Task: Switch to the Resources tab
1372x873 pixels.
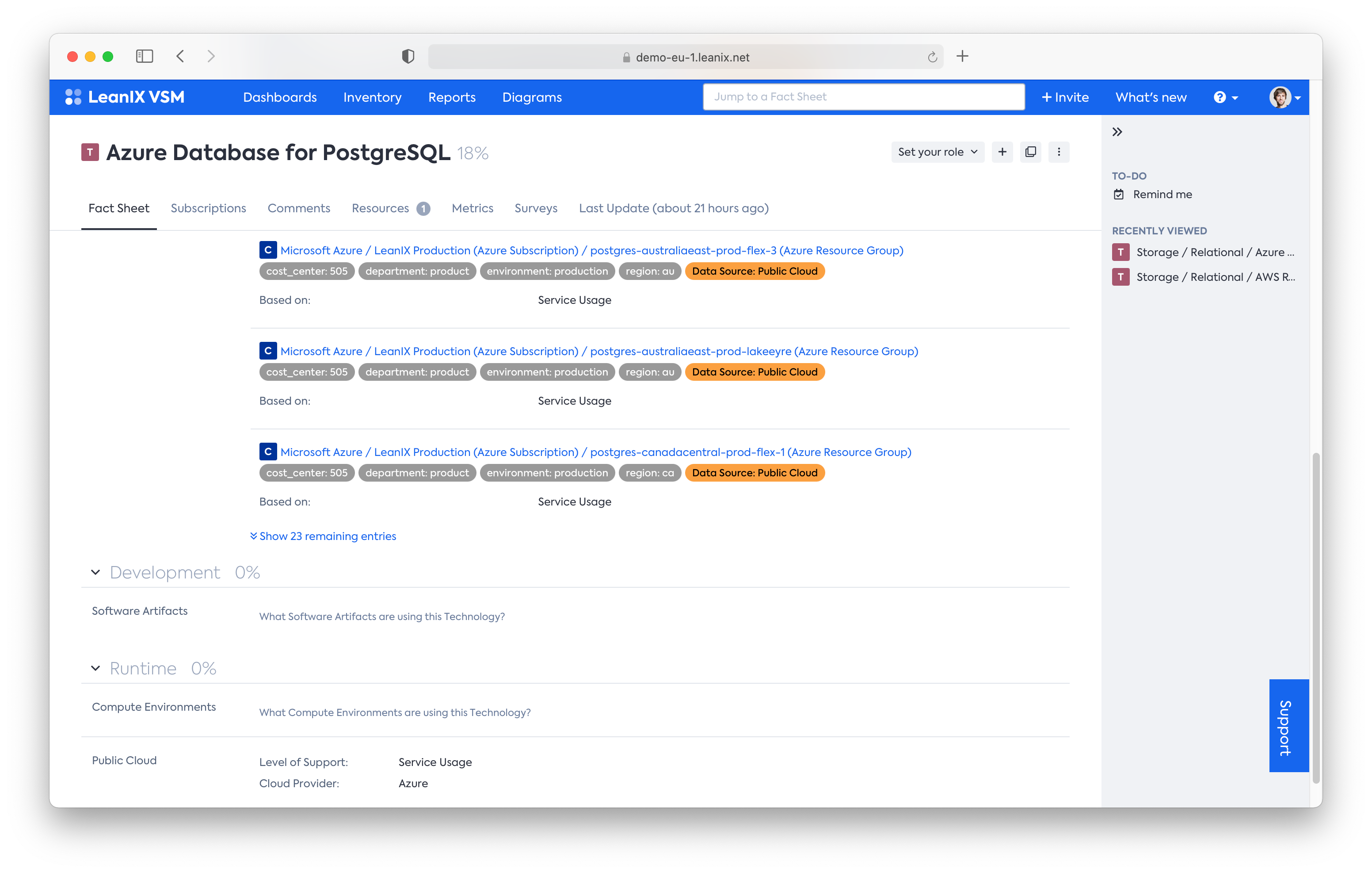Action: click(x=391, y=208)
